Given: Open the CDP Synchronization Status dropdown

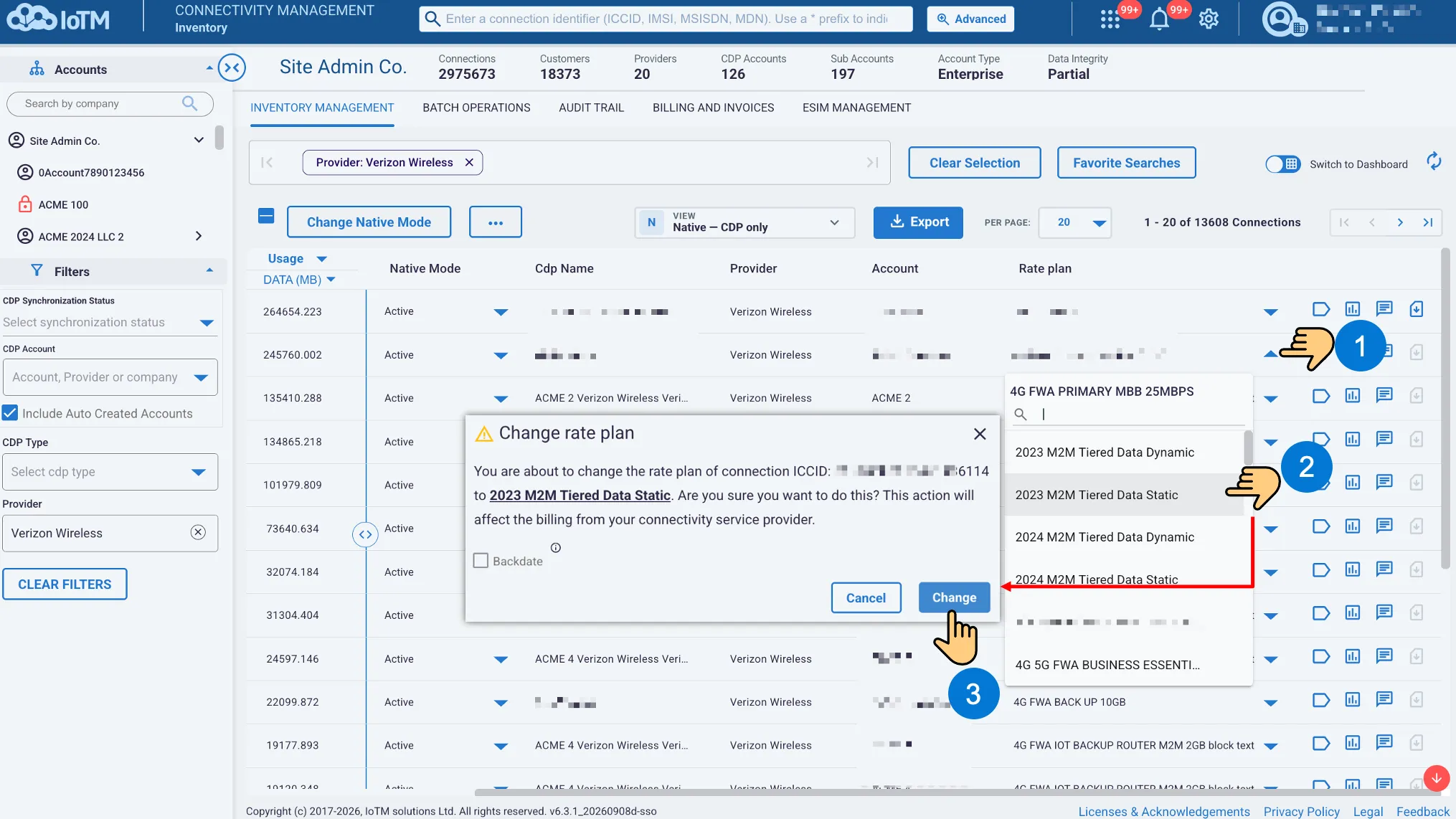Looking at the screenshot, I should 109,323.
